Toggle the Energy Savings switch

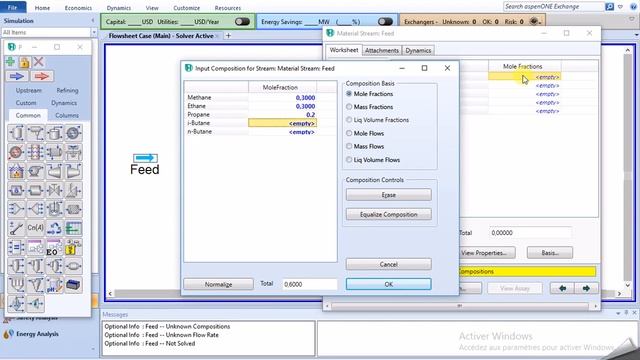pyautogui.click(x=385, y=22)
